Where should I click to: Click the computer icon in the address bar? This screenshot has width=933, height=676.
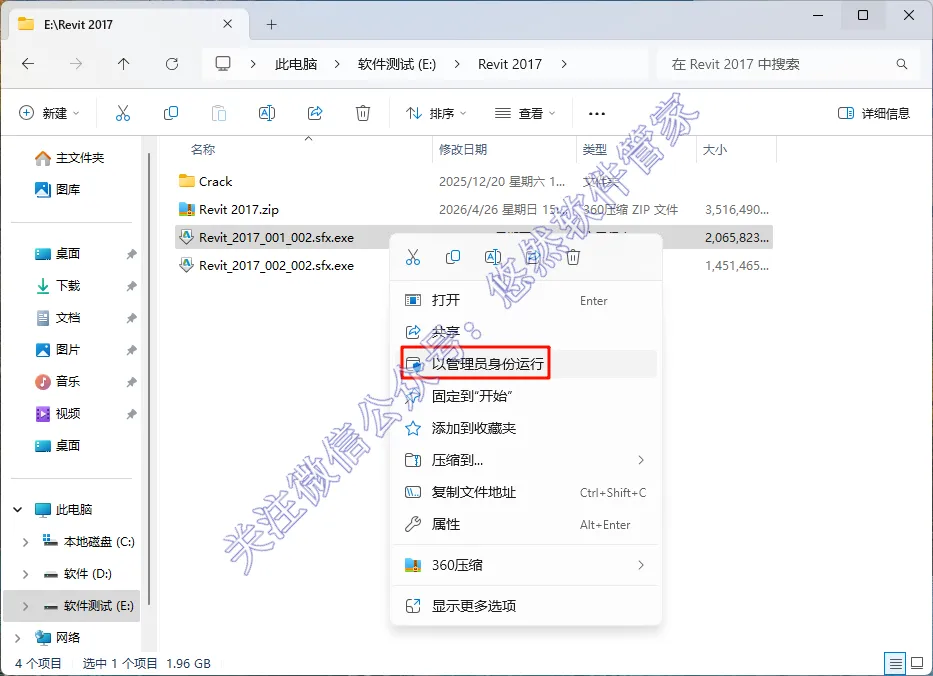(x=223, y=64)
